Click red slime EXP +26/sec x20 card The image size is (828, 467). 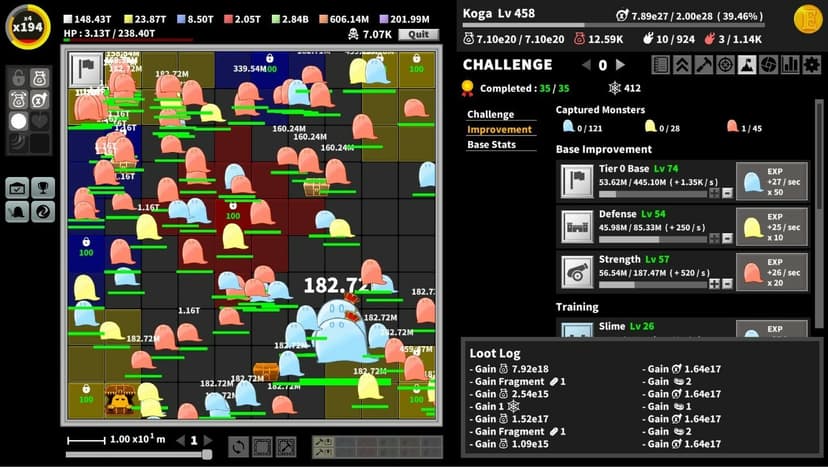(772, 272)
